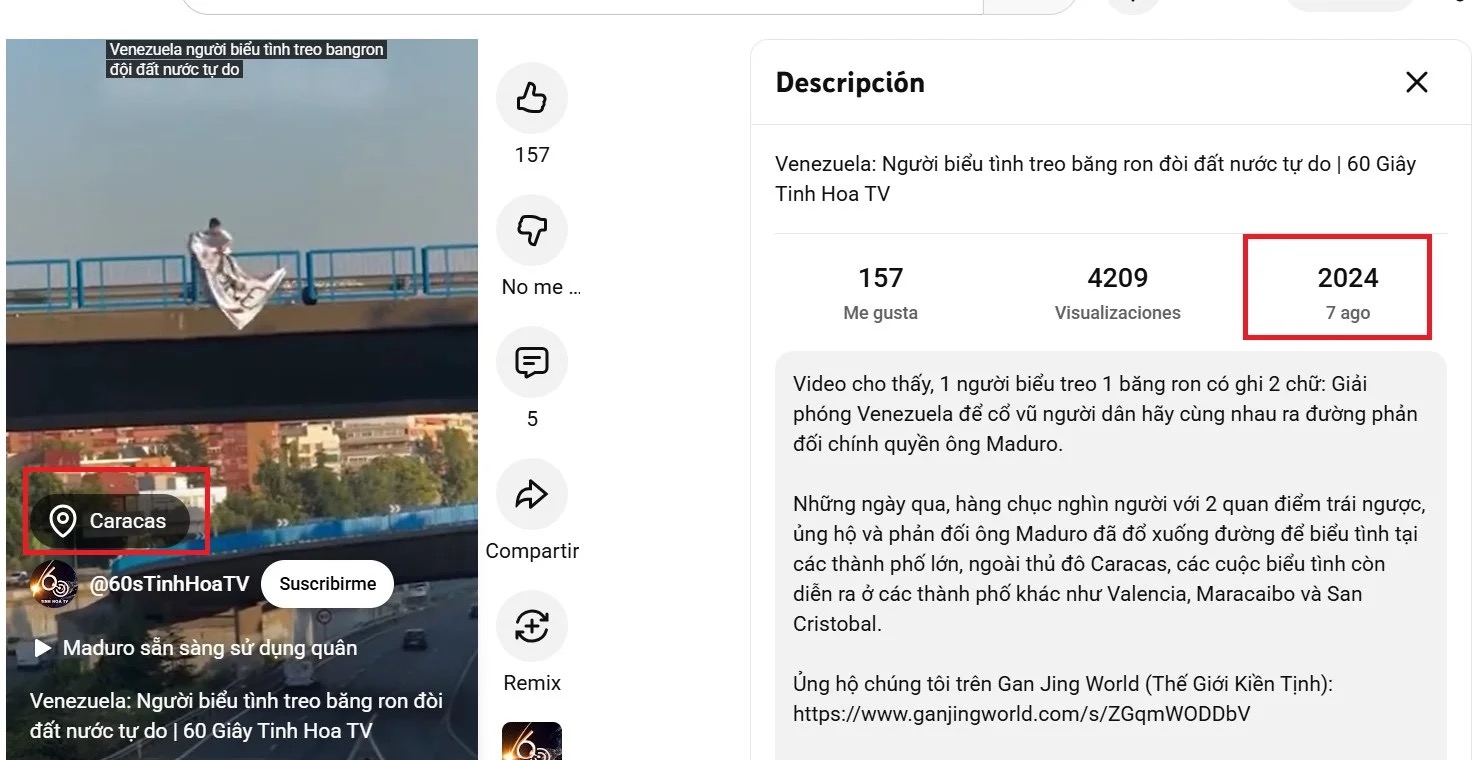Click the Maduro related video play link
This screenshot has height=760, width=1482.
point(196,648)
